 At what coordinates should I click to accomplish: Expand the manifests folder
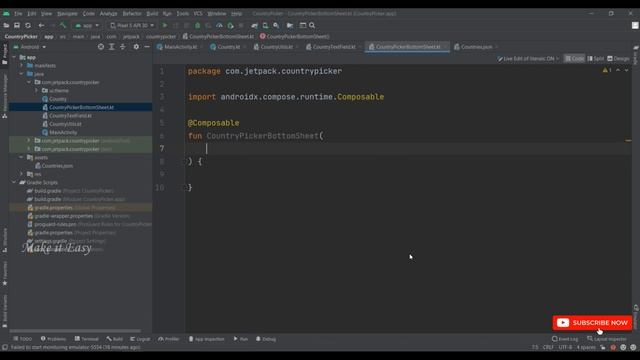(22, 65)
